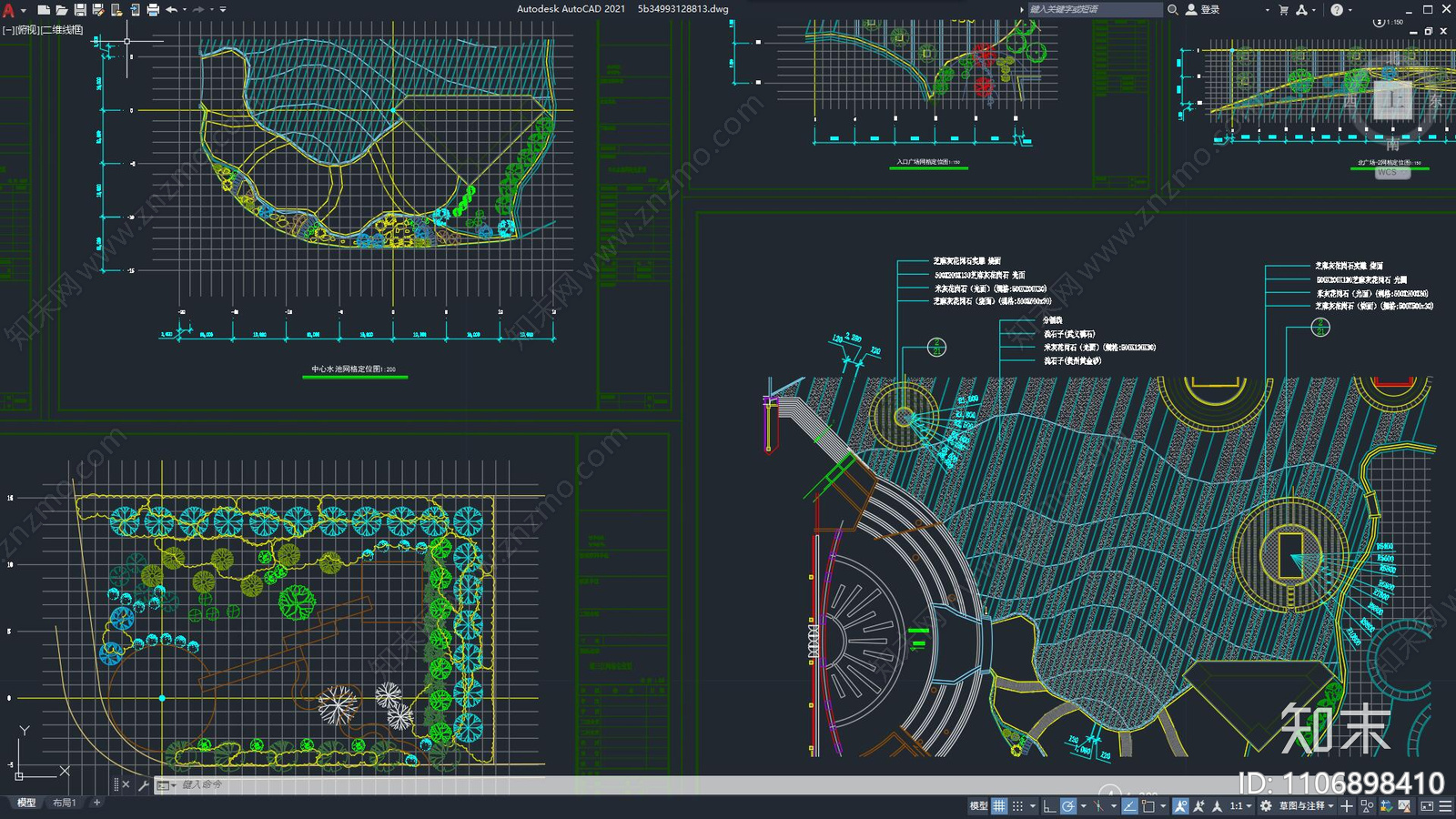
Task: Save the drawing with the floppy icon
Action: point(79,10)
